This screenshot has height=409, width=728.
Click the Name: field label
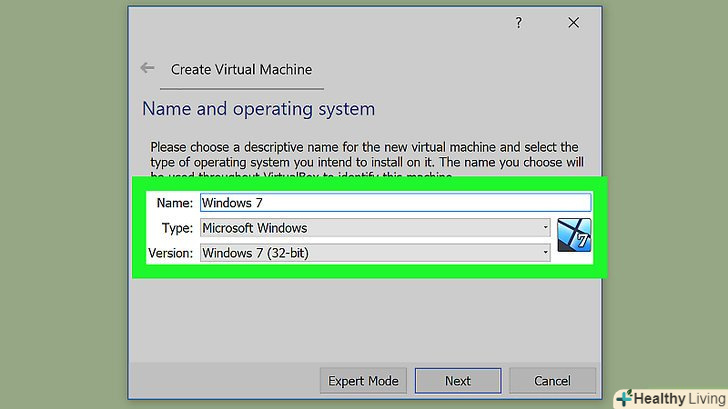click(174, 202)
